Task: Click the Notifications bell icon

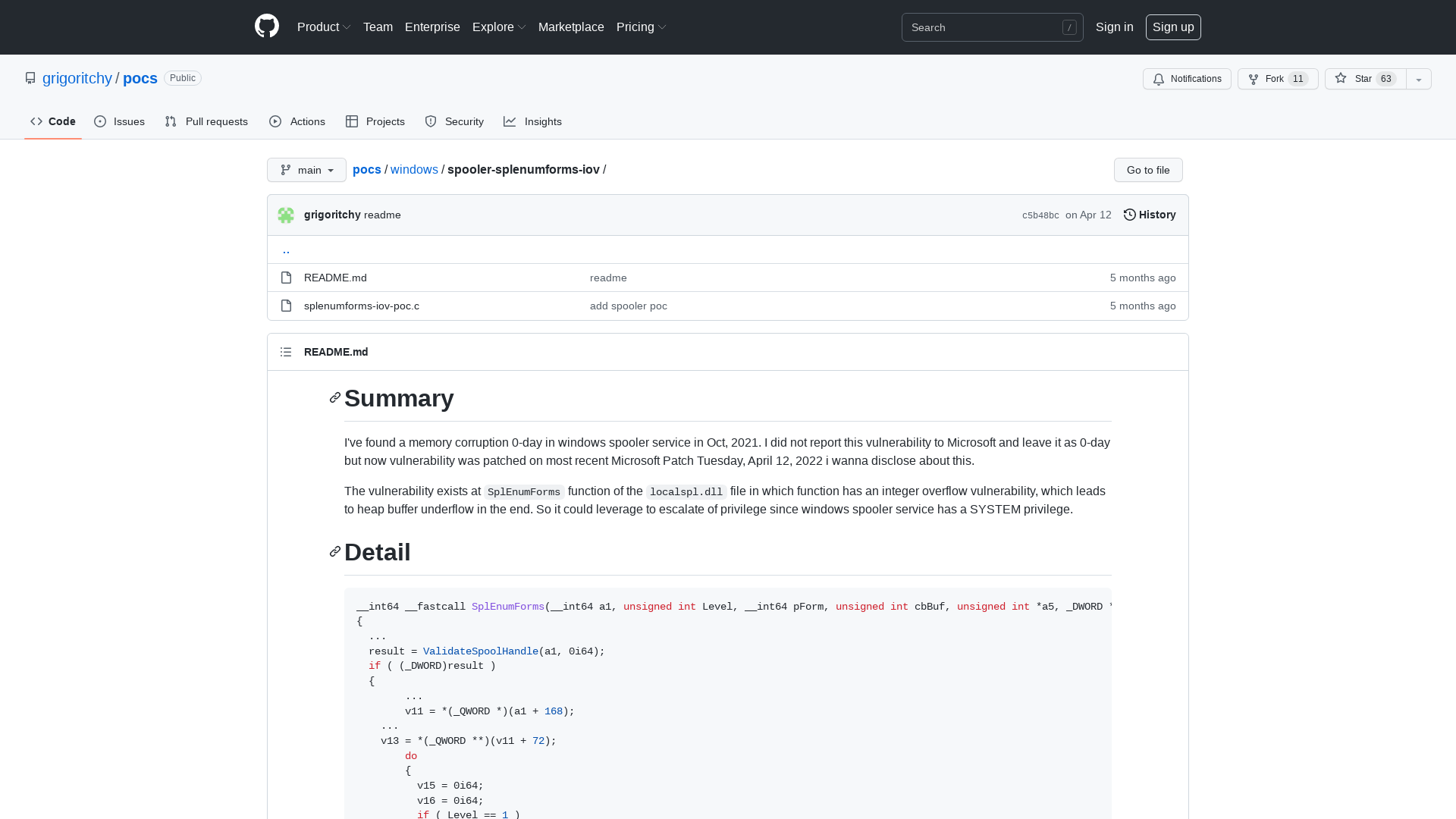Action: [x=1159, y=79]
